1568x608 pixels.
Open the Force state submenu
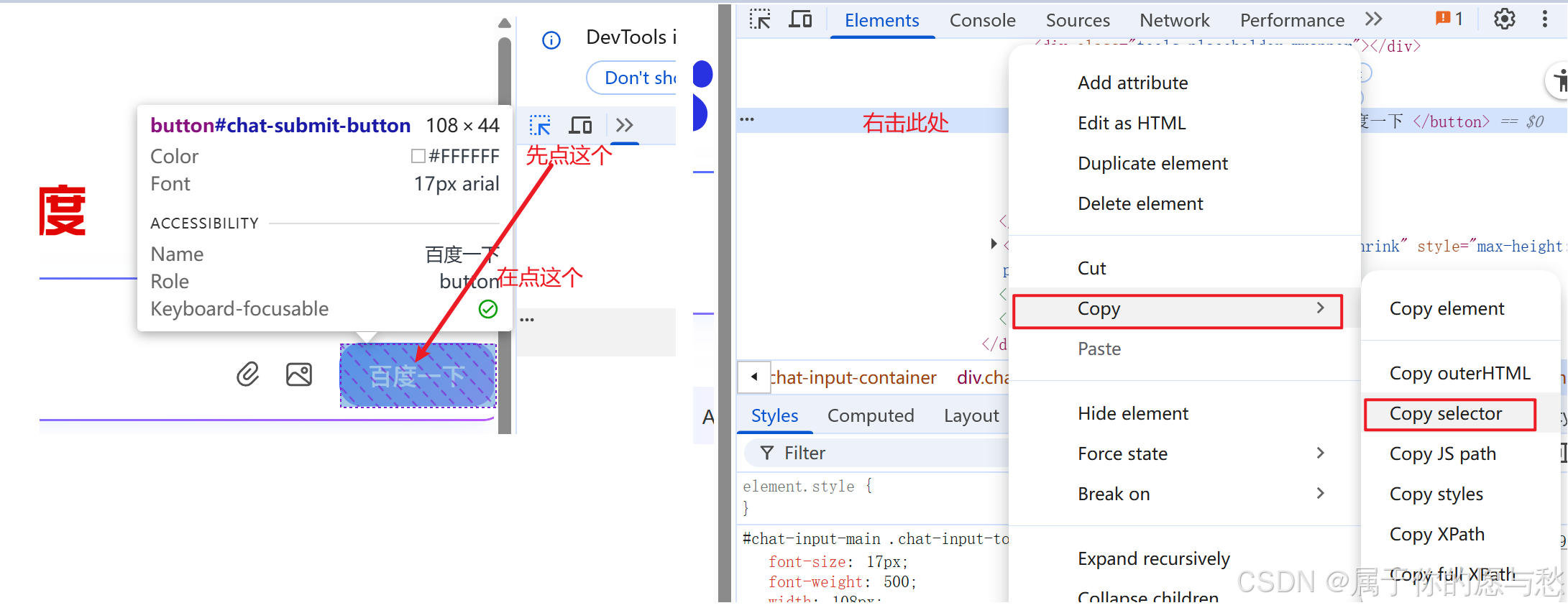point(1184,453)
